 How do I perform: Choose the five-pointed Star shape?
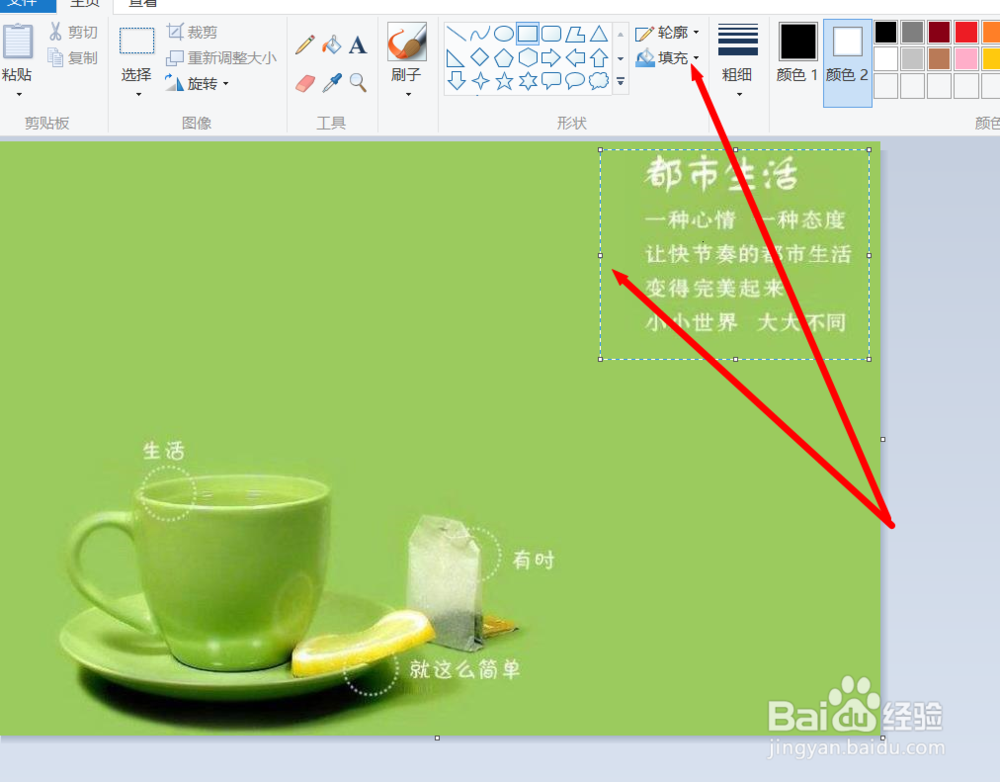pyautogui.click(x=504, y=80)
